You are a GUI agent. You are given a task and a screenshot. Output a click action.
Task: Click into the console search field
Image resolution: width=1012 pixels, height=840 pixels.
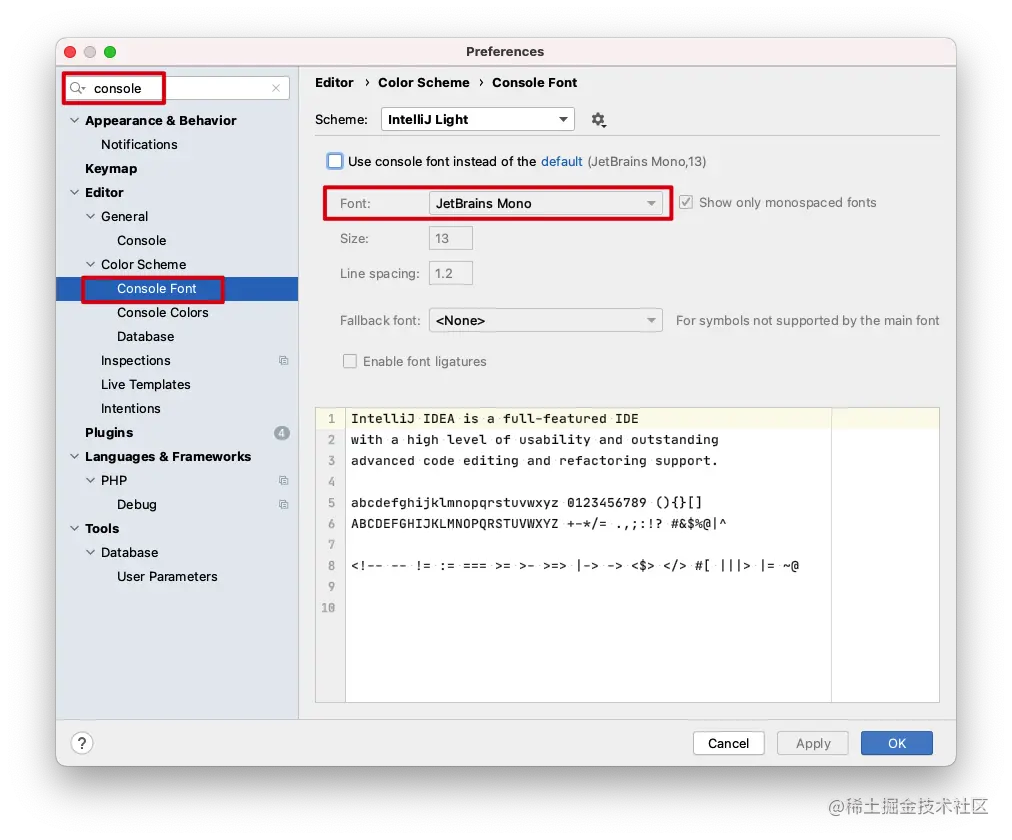pos(176,88)
